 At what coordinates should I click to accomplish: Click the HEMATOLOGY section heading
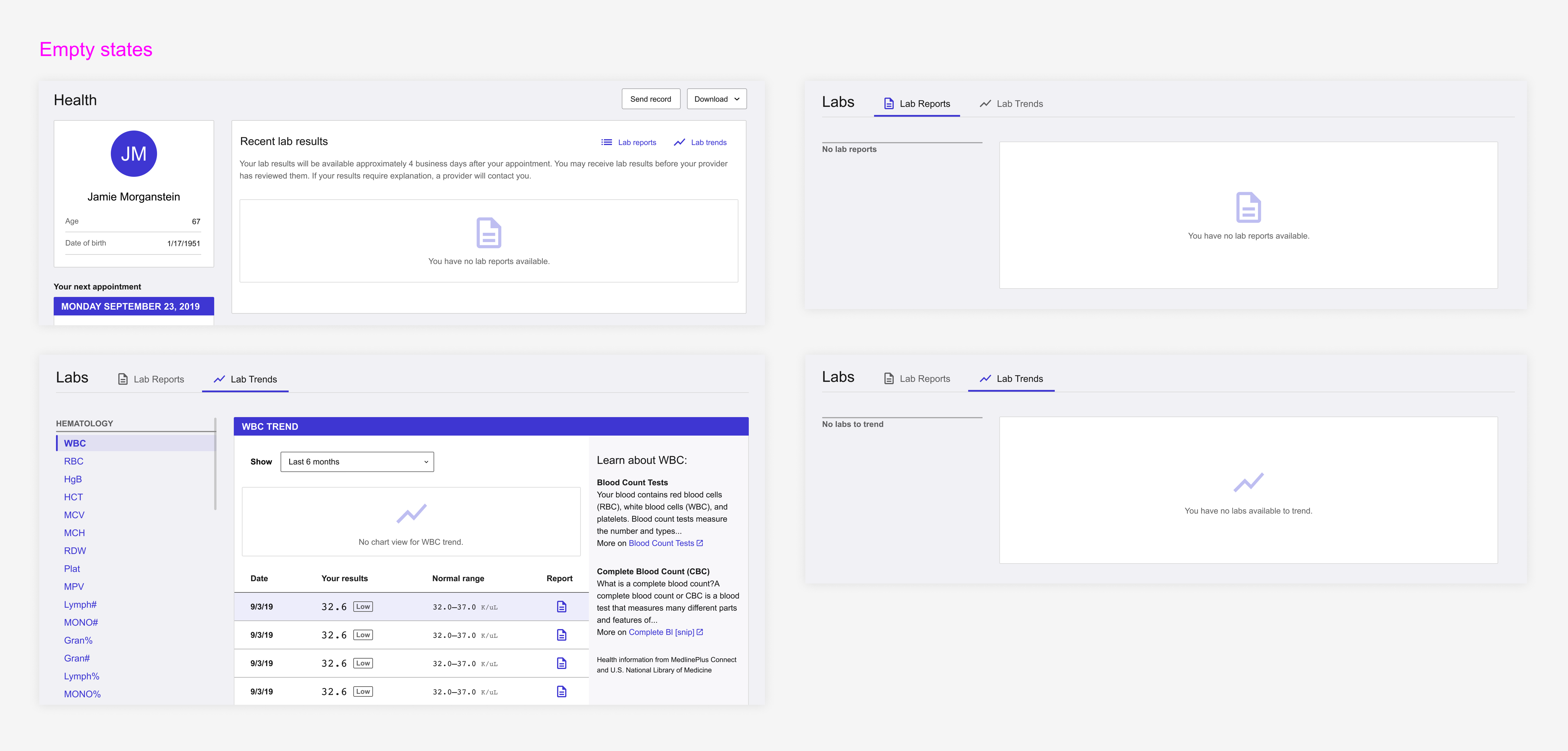(85, 423)
